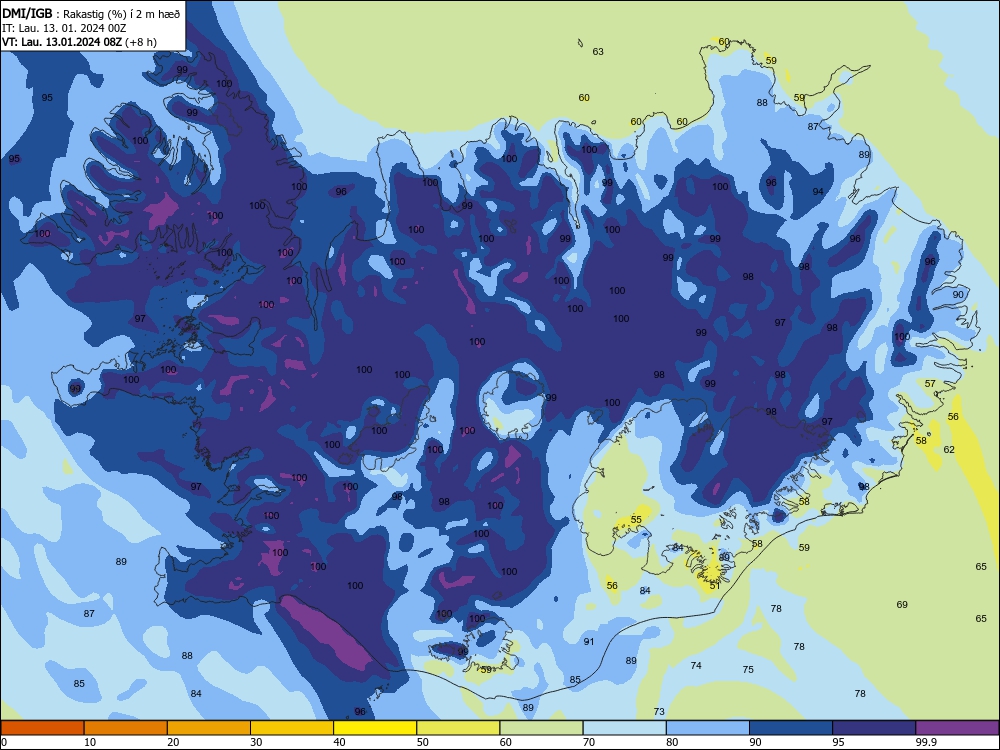This screenshot has width=1000, height=750.
Task: Click the humidity value '51' on the map
Action: tap(715, 585)
